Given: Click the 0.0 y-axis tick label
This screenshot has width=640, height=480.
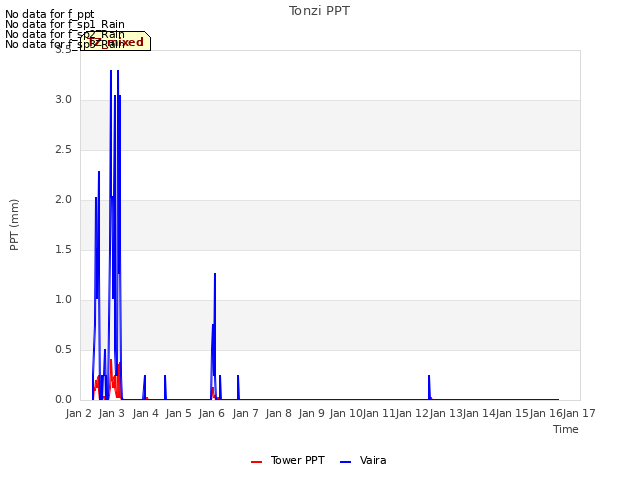Looking at the screenshot, I should click(x=64, y=400).
